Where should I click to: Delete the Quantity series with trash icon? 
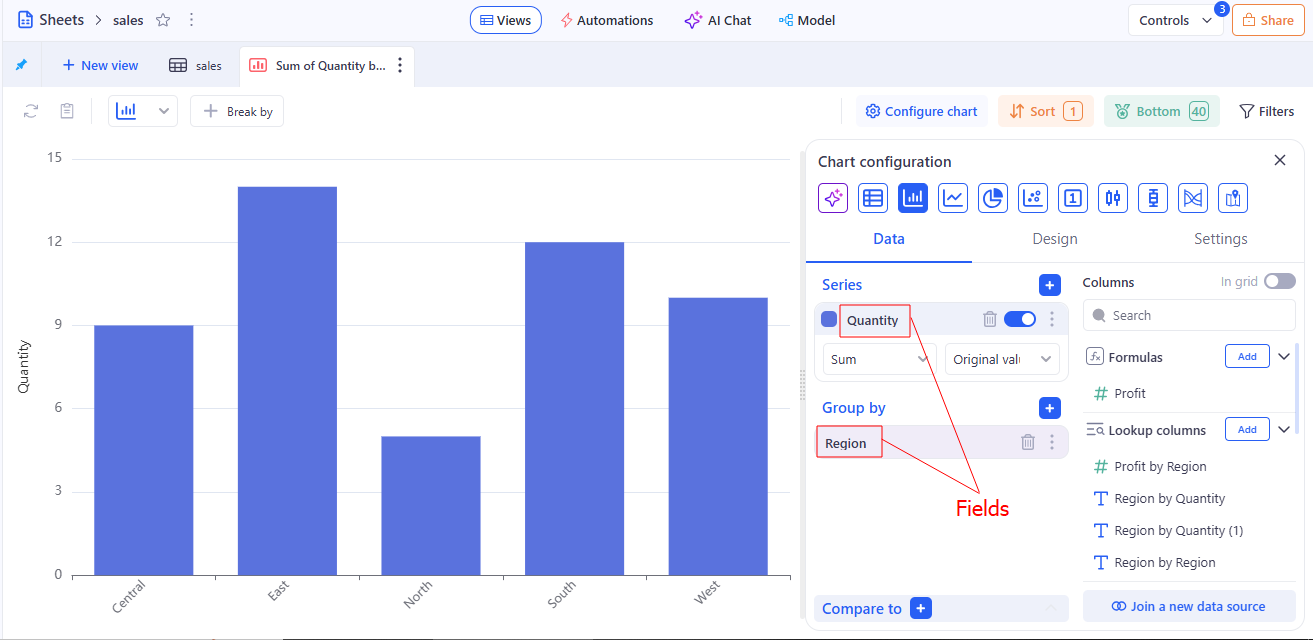pos(990,319)
